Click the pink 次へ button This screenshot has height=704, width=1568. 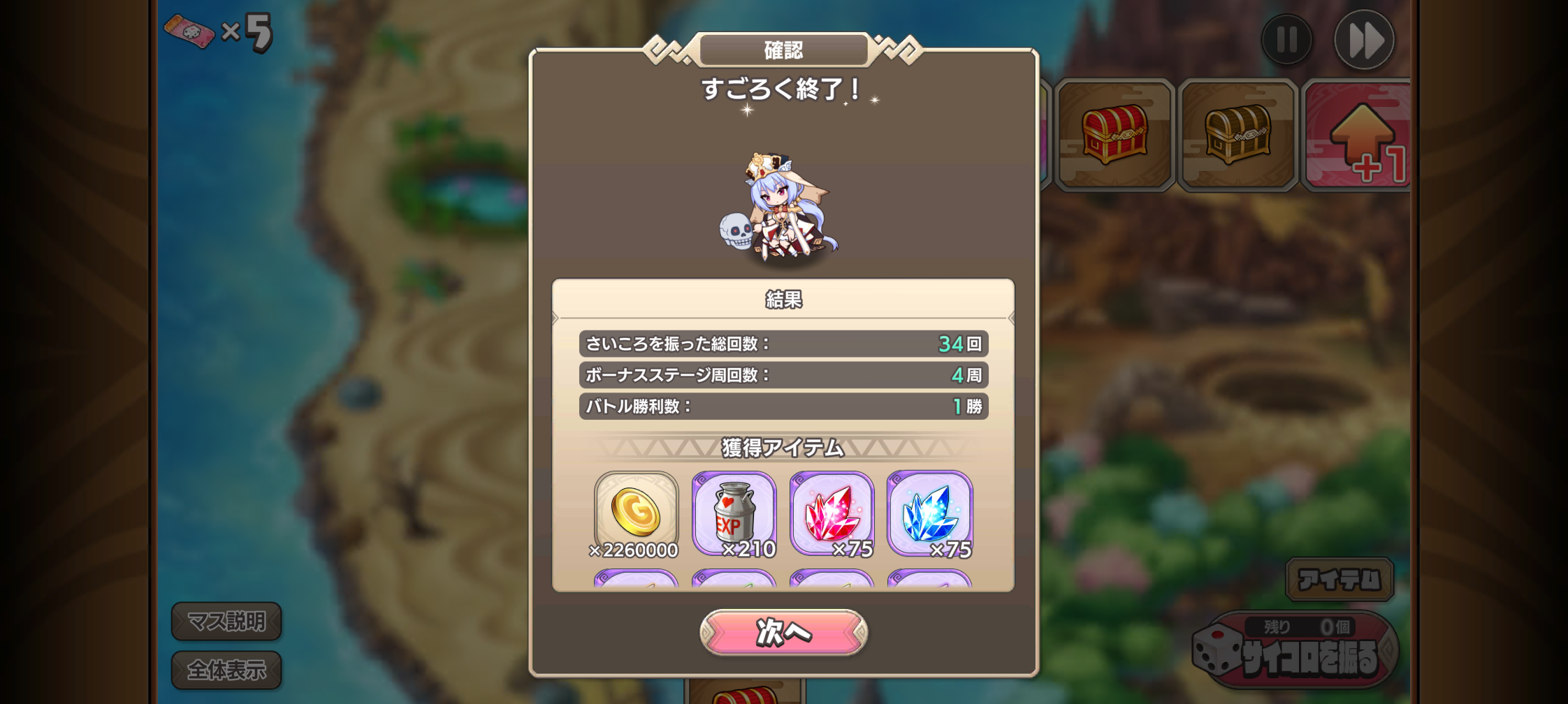coord(783,632)
